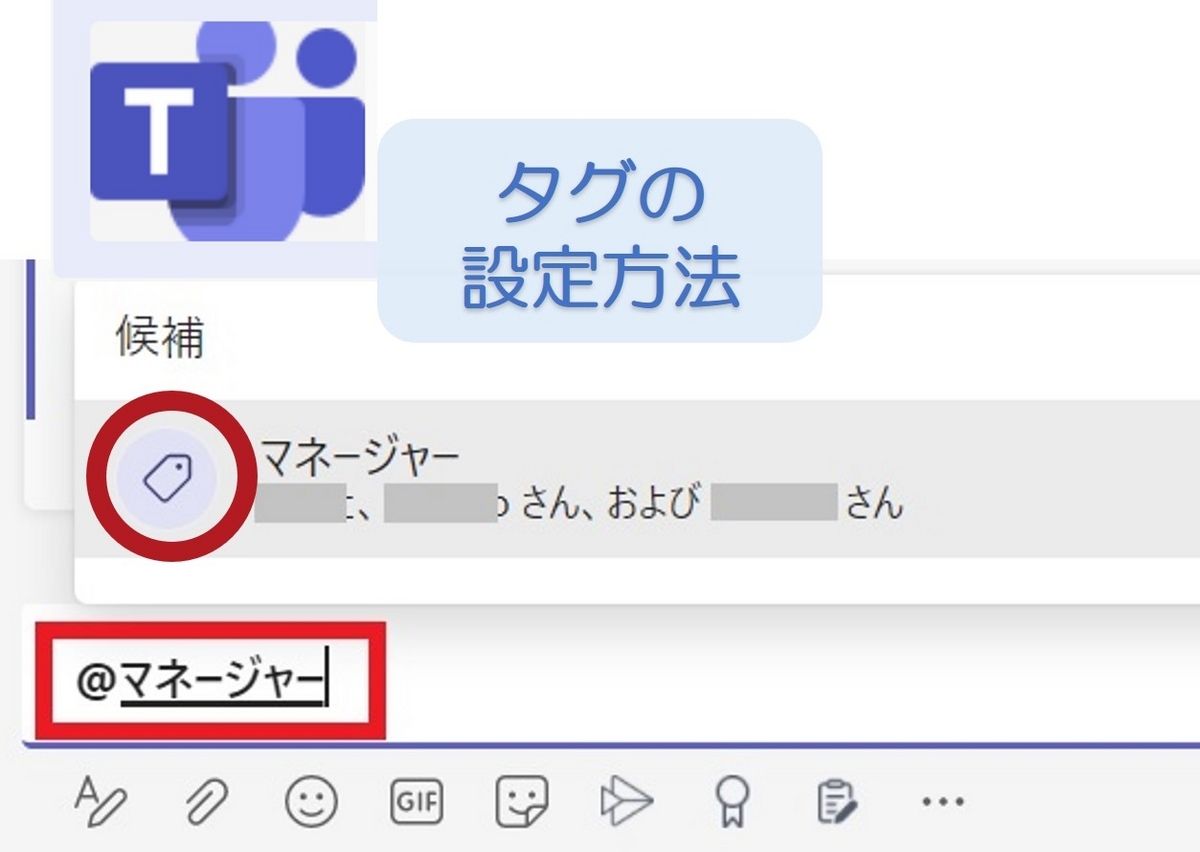
Task: Open the Stream video extension
Action: [x=628, y=800]
